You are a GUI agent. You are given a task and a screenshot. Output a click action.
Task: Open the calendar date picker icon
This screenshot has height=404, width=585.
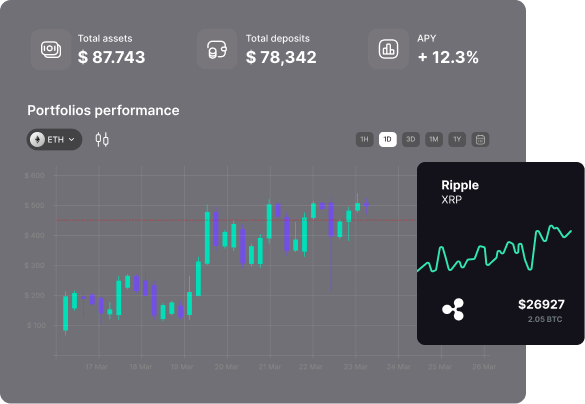pyautogui.click(x=480, y=140)
